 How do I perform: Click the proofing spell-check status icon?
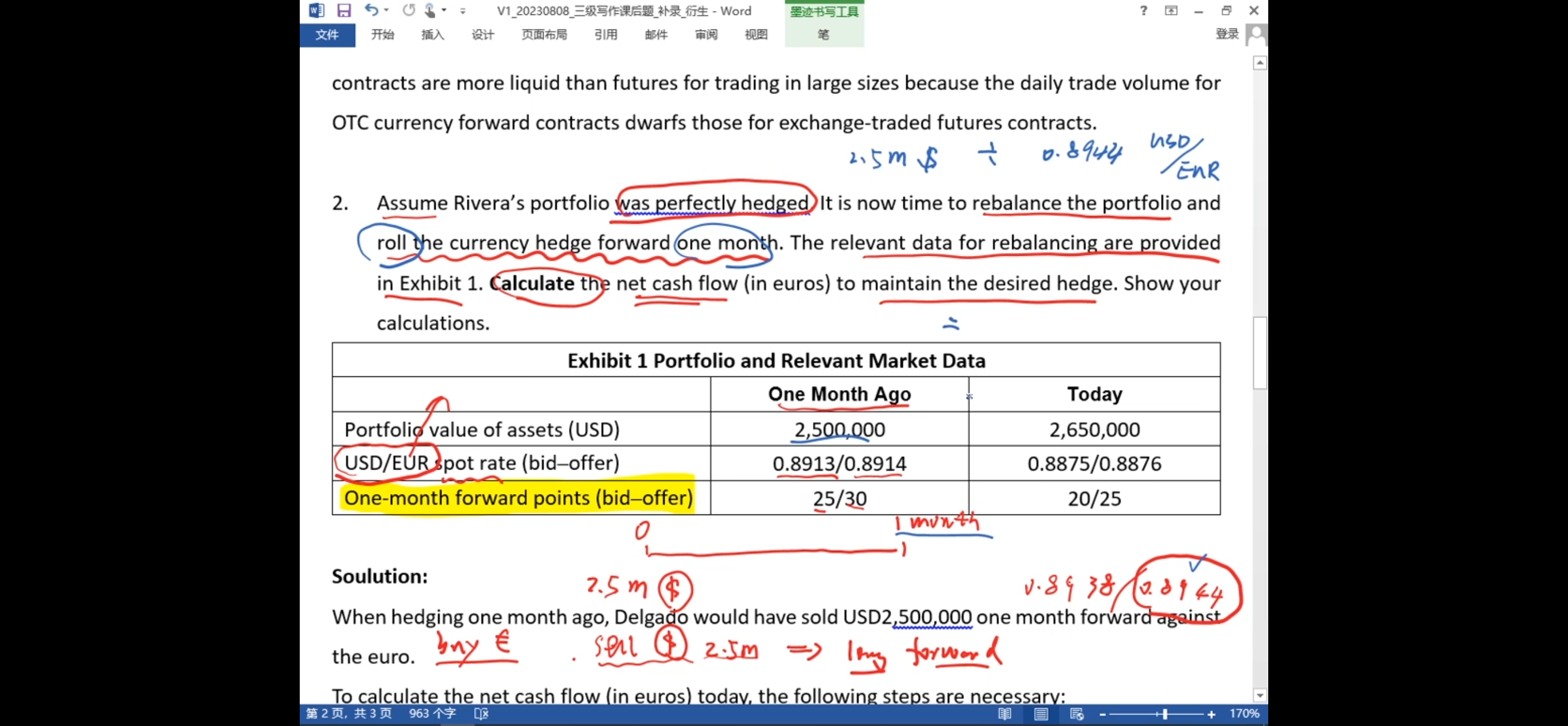point(481,713)
